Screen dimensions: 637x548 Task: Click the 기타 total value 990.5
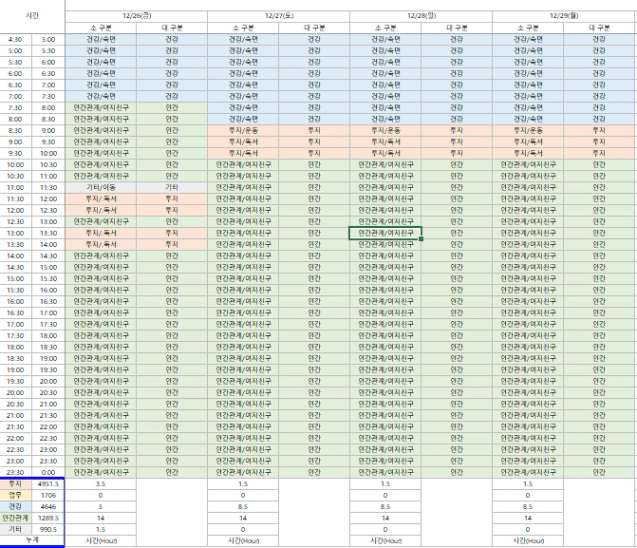49,529
